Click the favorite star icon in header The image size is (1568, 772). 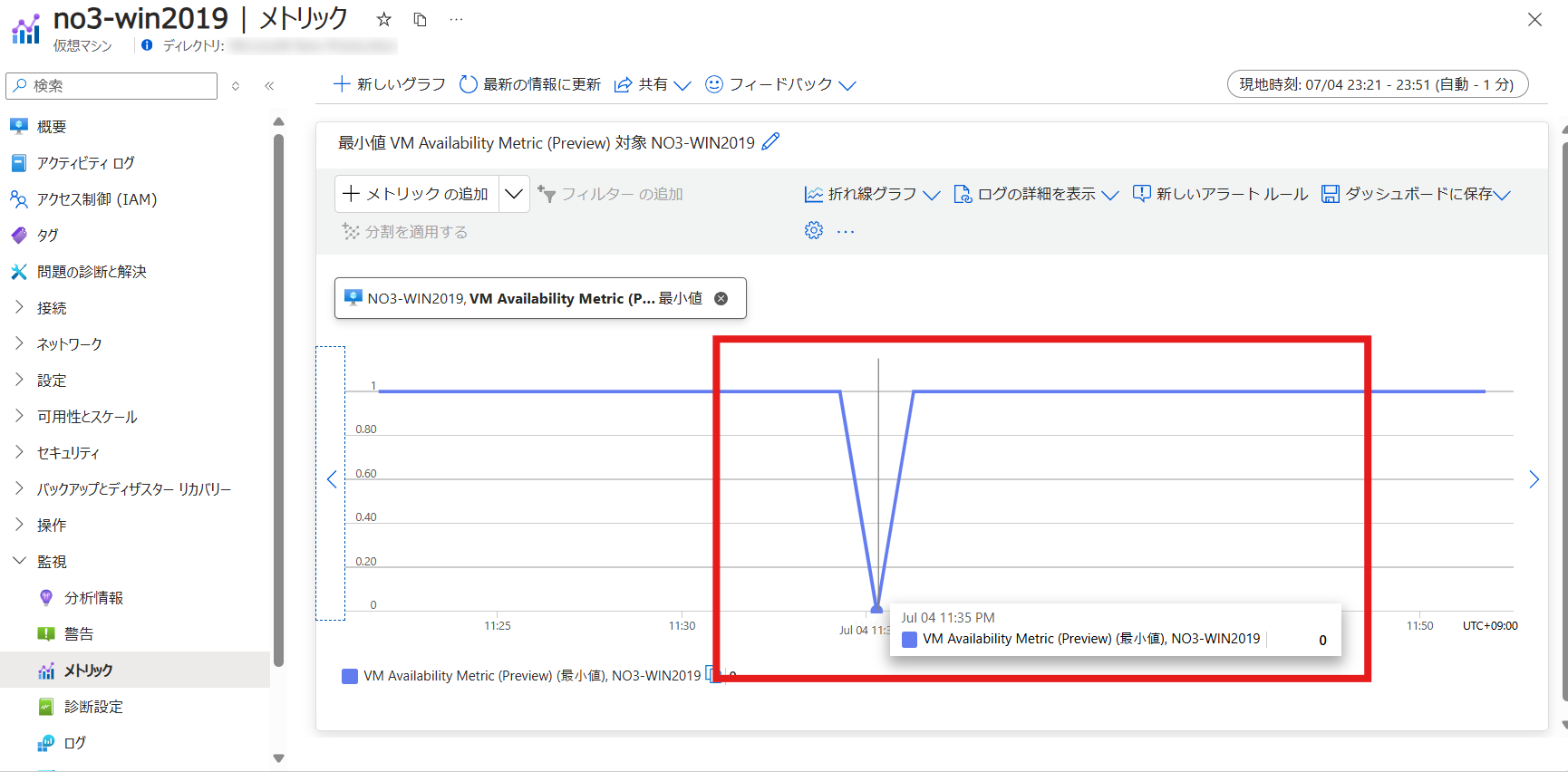tap(384, 19)
